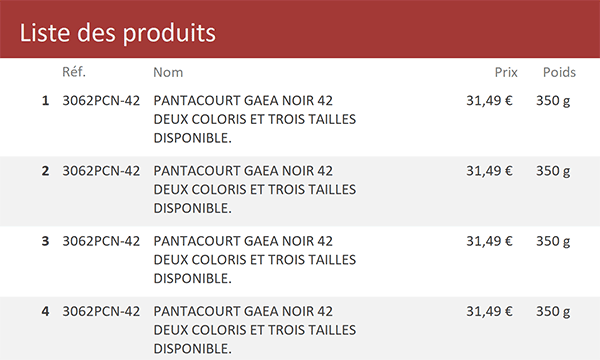Click the product name in row 3
This screenshot has height=360, width=600.
[254, 260]
